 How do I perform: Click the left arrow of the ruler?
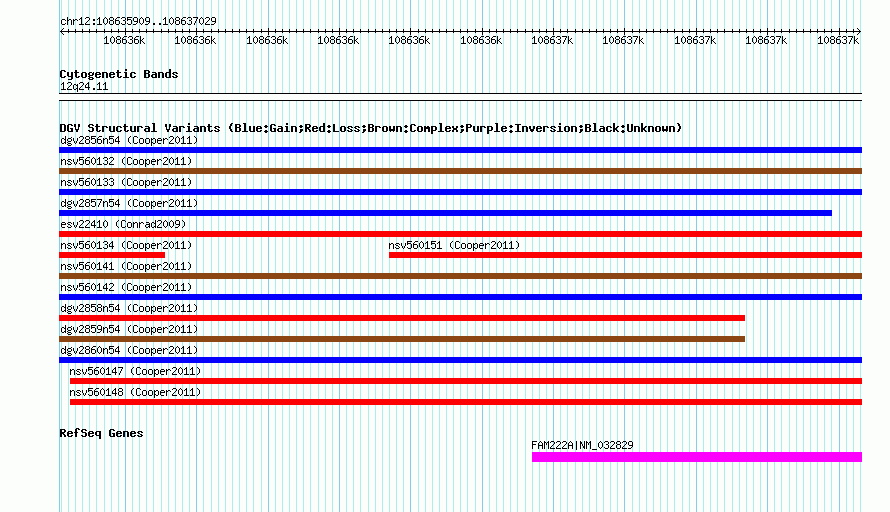click(62, 32)
